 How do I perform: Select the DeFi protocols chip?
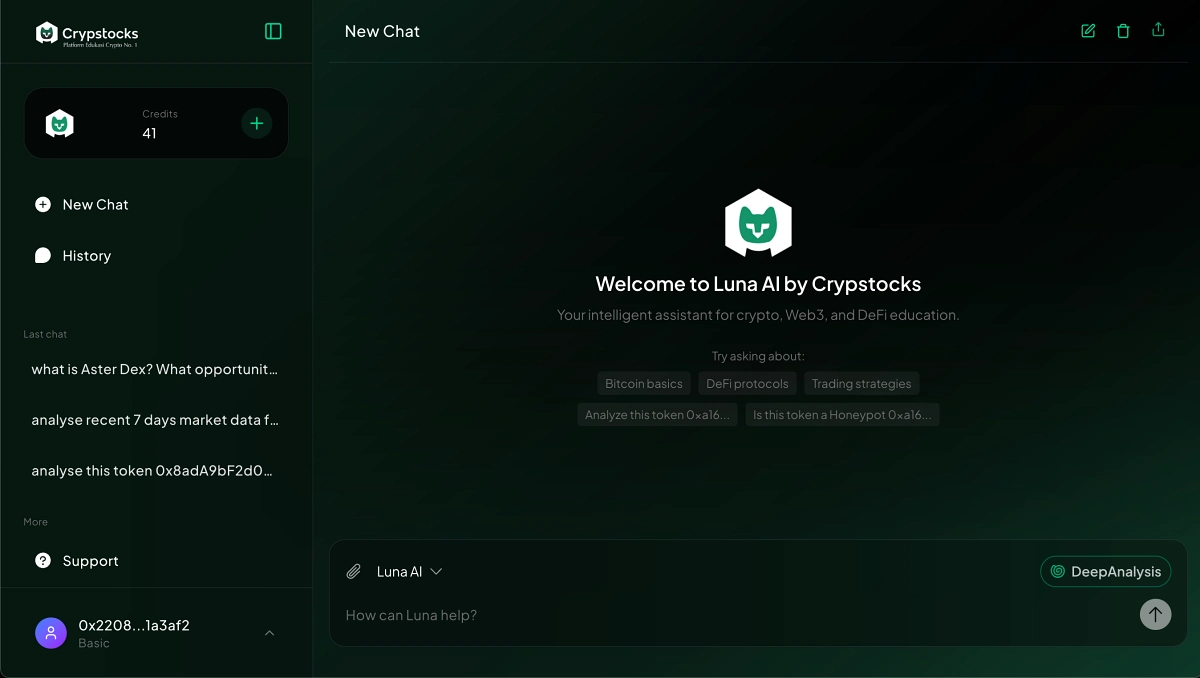[747, 383]
